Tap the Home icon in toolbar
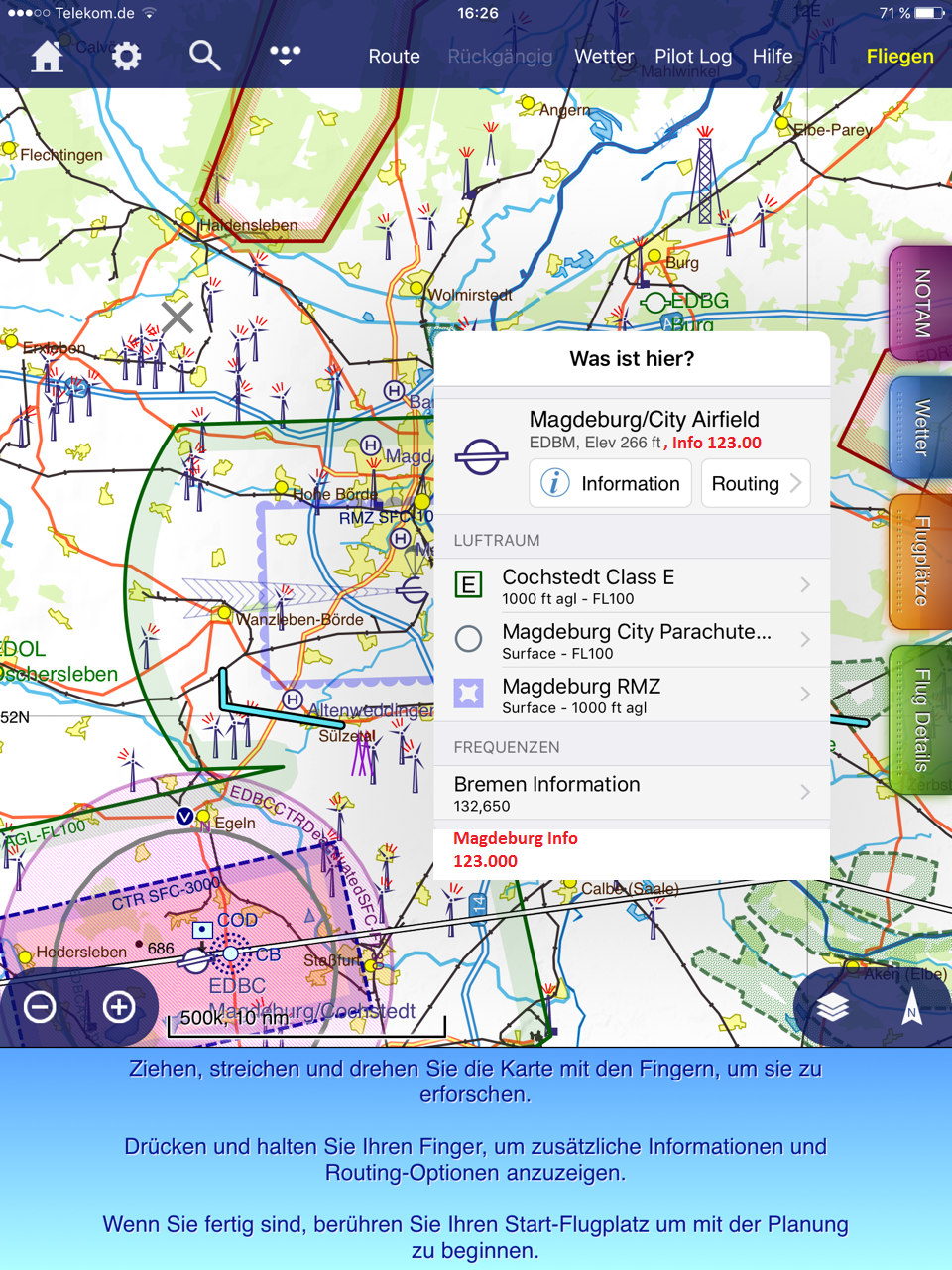This screenshot has width=952, height=1270. pyautogui.click(x=47, y=57)
